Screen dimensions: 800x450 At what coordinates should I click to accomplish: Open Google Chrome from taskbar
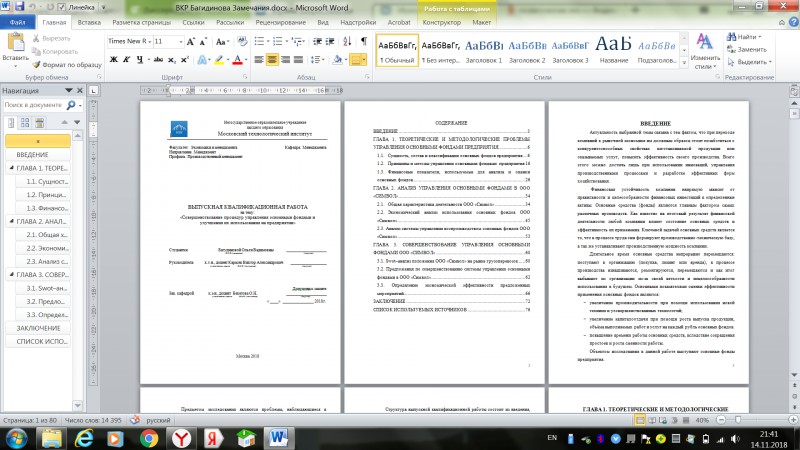[x=148, y=438]
